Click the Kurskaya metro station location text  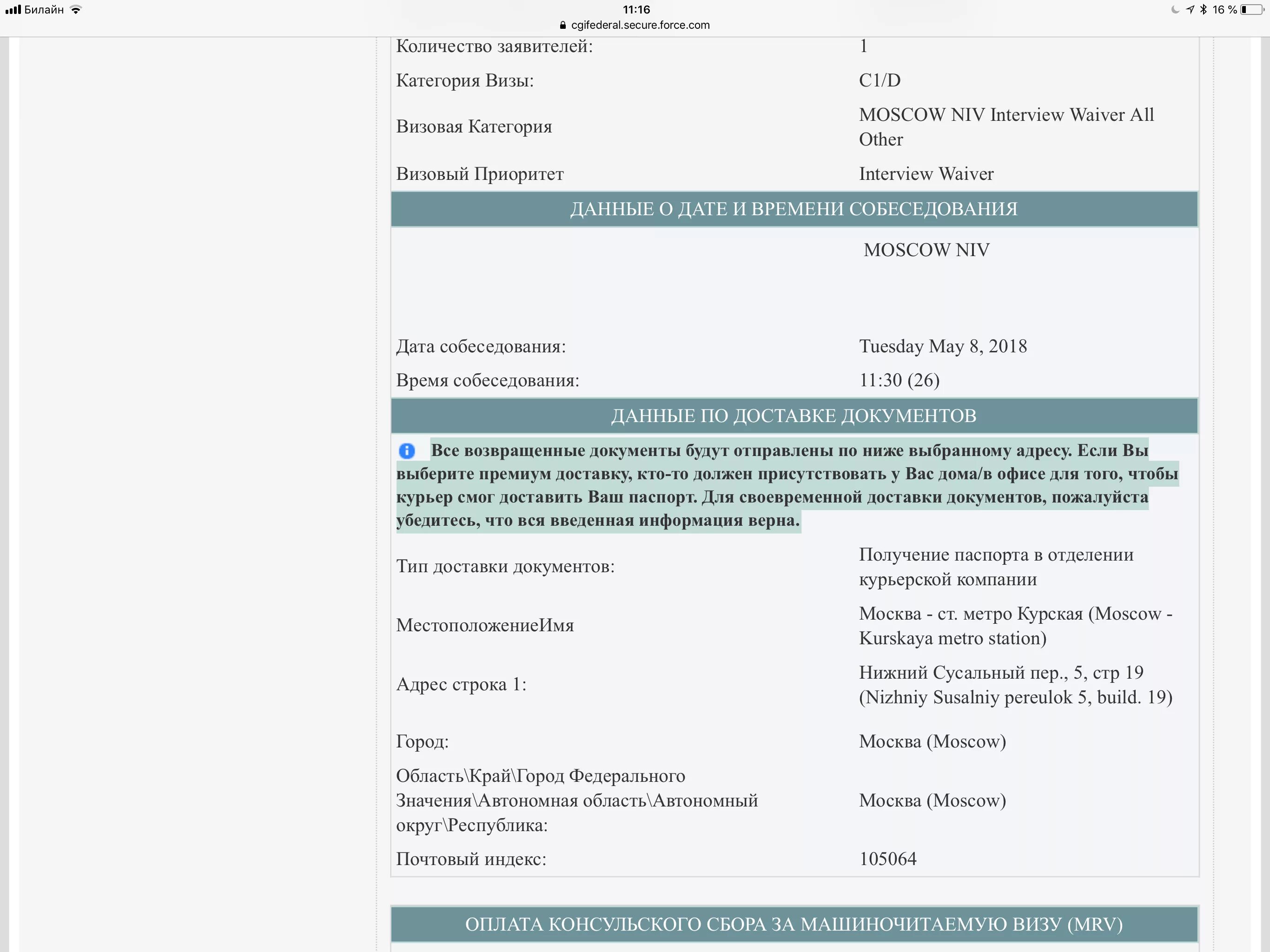point(1015,626)
